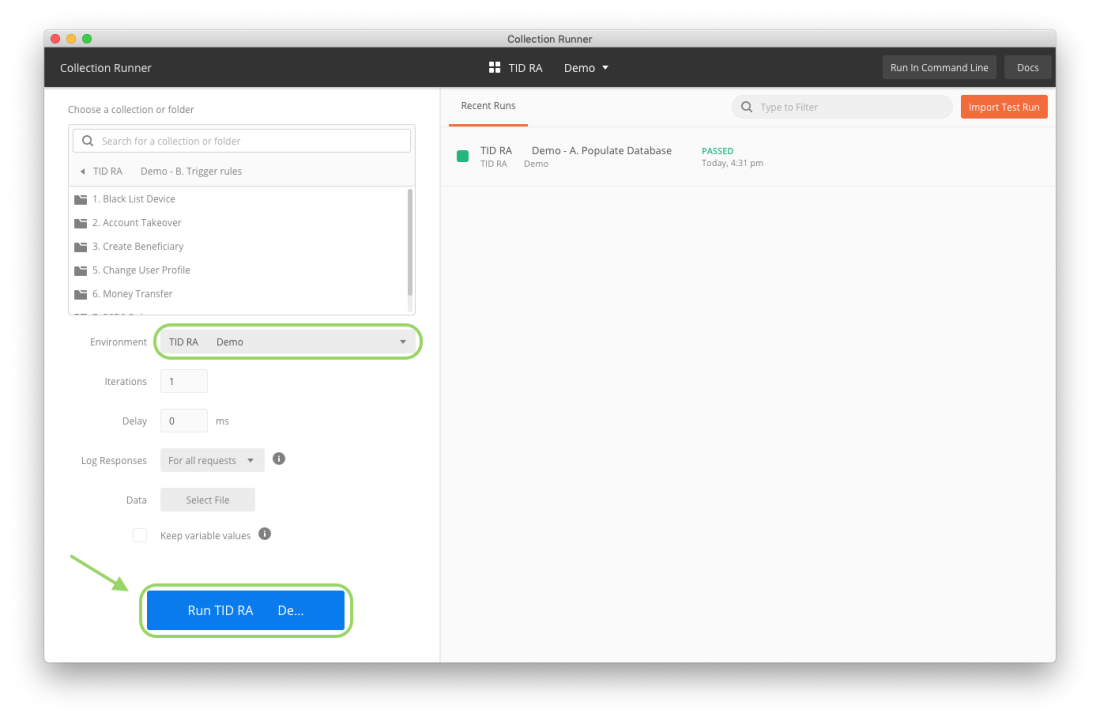Image resolution: width=1100 pixels, height=721 pixels.
Task: Click the filter search magnifier icon
Action: pyautogui.click(x=746, y=107)
